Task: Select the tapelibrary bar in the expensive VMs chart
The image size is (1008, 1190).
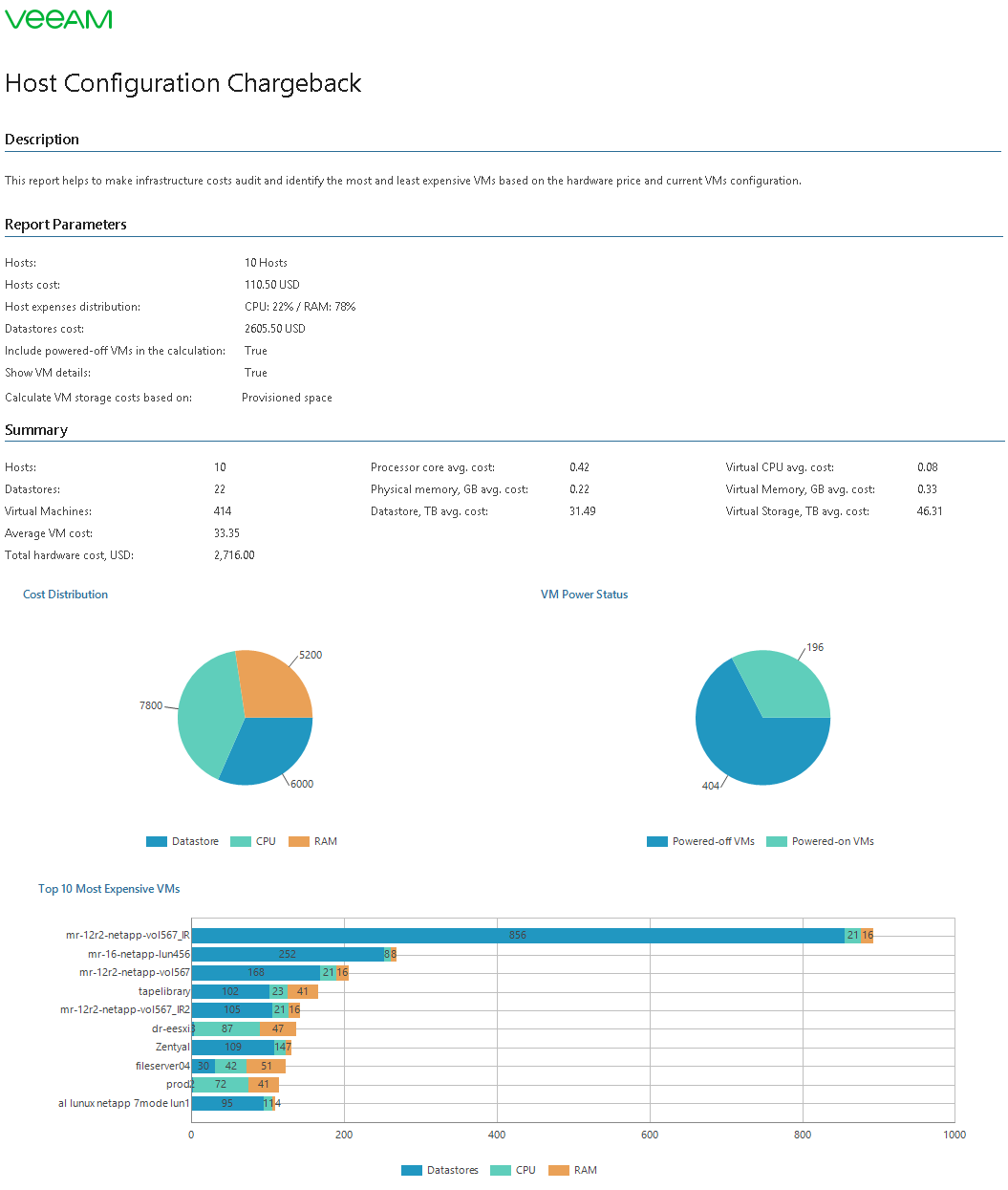Action: pyautogui.click(x=229, y=991)
